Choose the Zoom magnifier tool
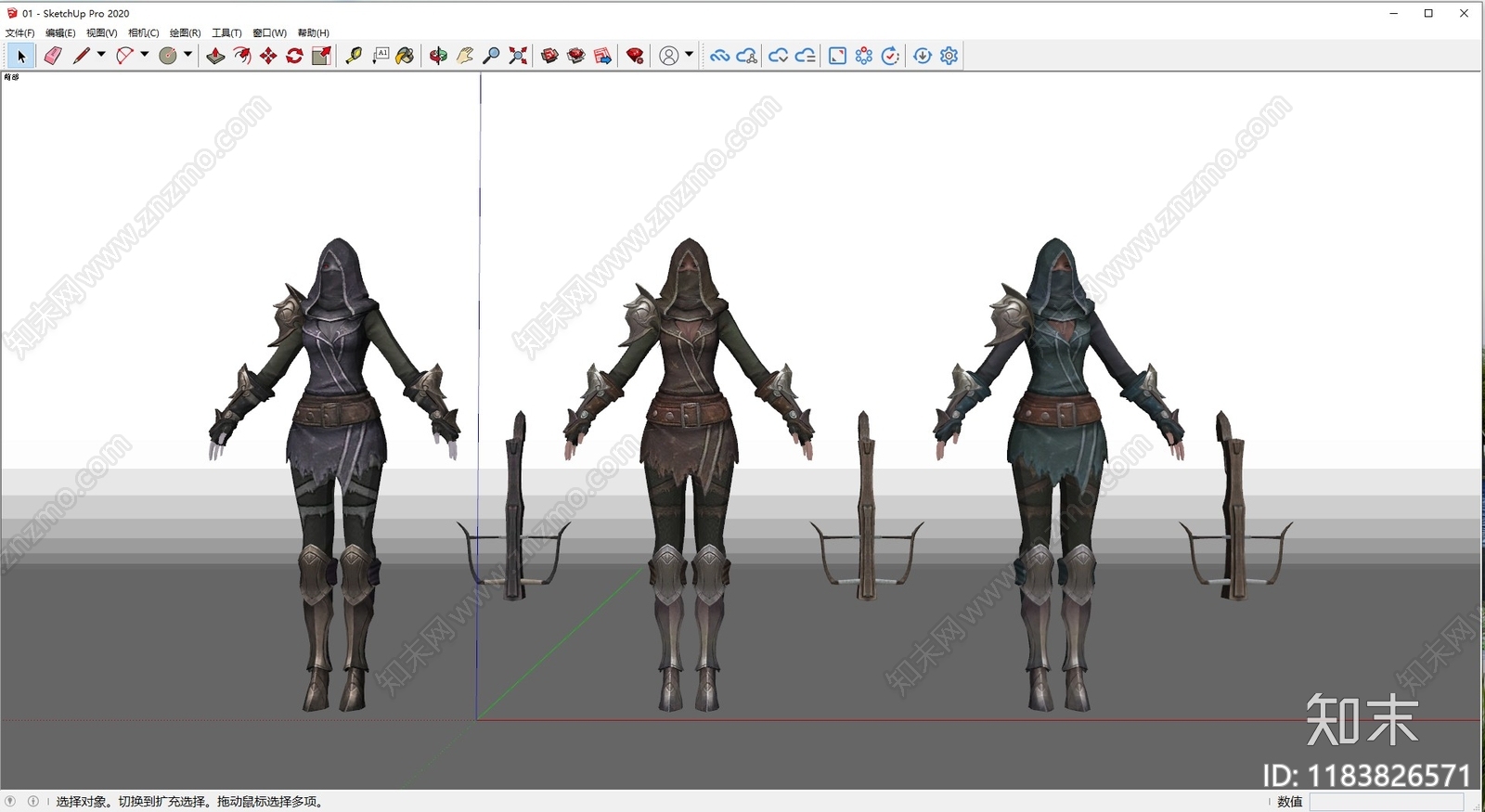 pos(492,57)
